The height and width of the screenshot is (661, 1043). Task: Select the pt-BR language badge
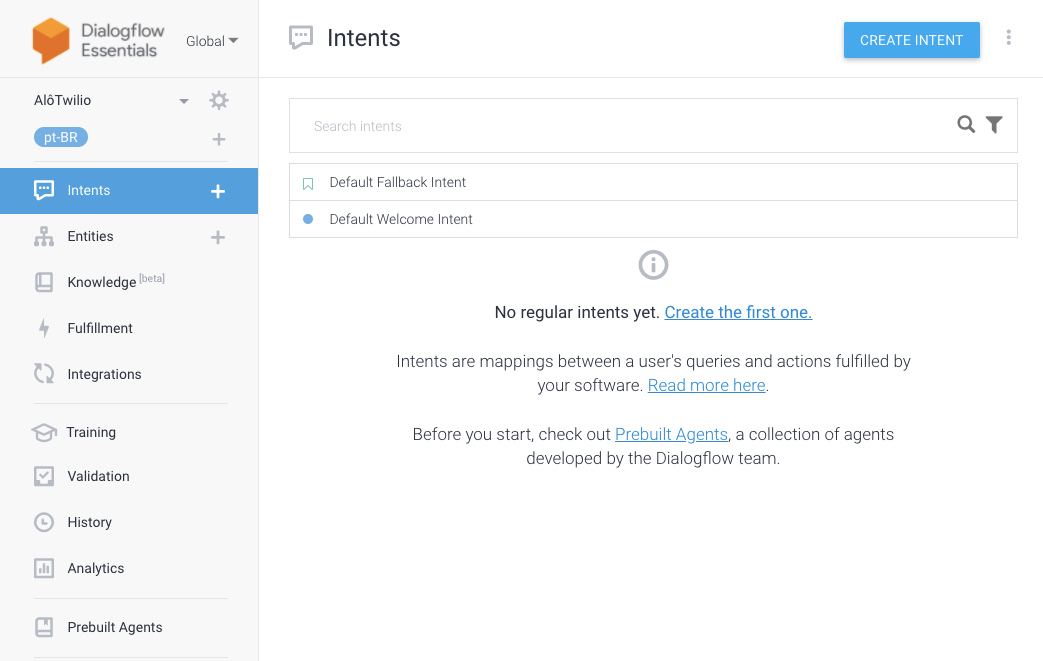point(61,138)
